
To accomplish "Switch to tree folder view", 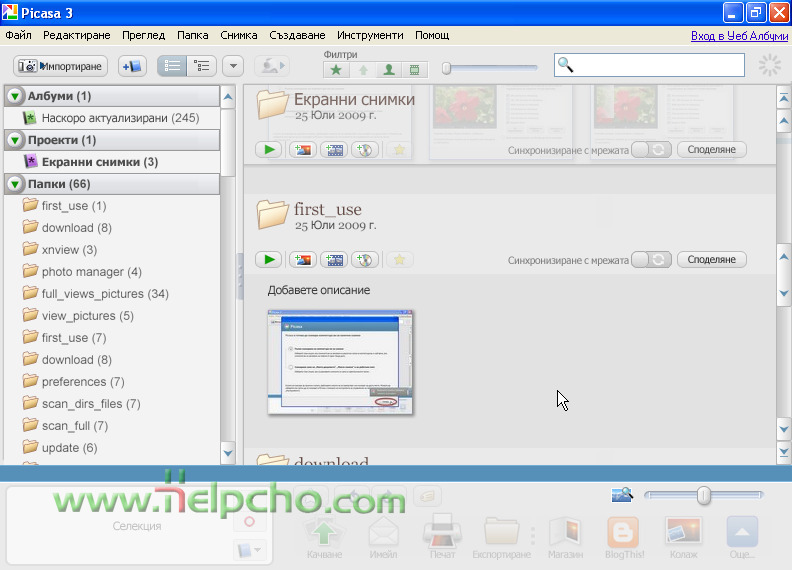I will click(202, 66).
